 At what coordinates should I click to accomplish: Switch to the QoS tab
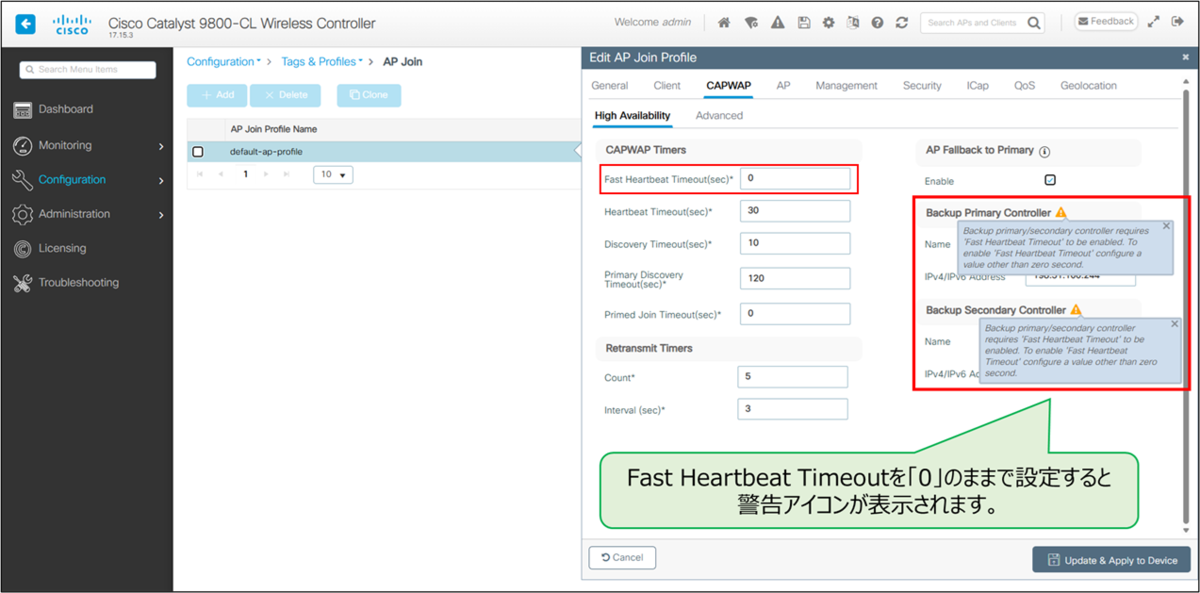pyautogui.click(x=1024, y=86)
